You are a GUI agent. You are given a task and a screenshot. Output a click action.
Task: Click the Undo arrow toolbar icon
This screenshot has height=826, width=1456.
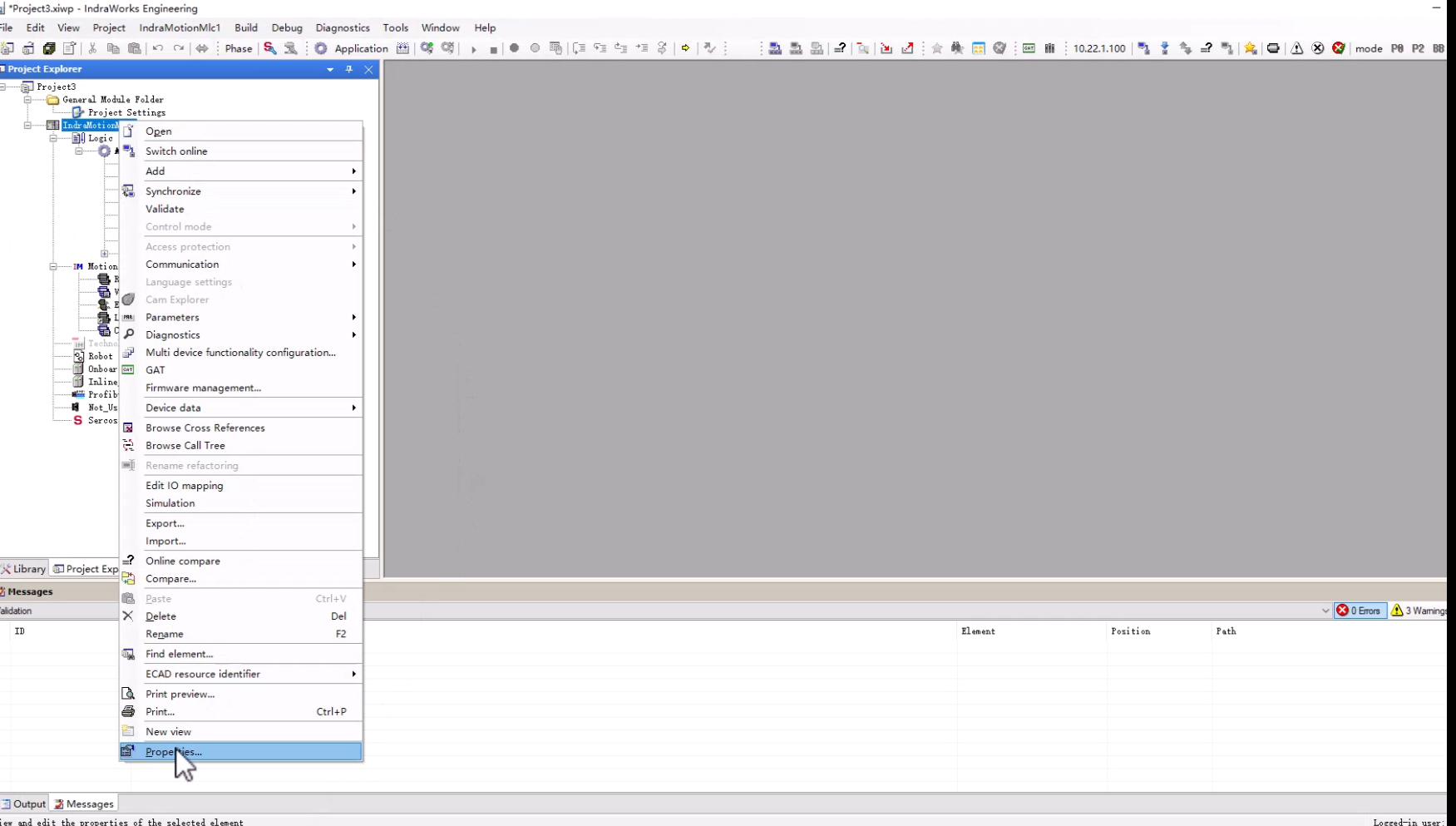coord(158,48)
